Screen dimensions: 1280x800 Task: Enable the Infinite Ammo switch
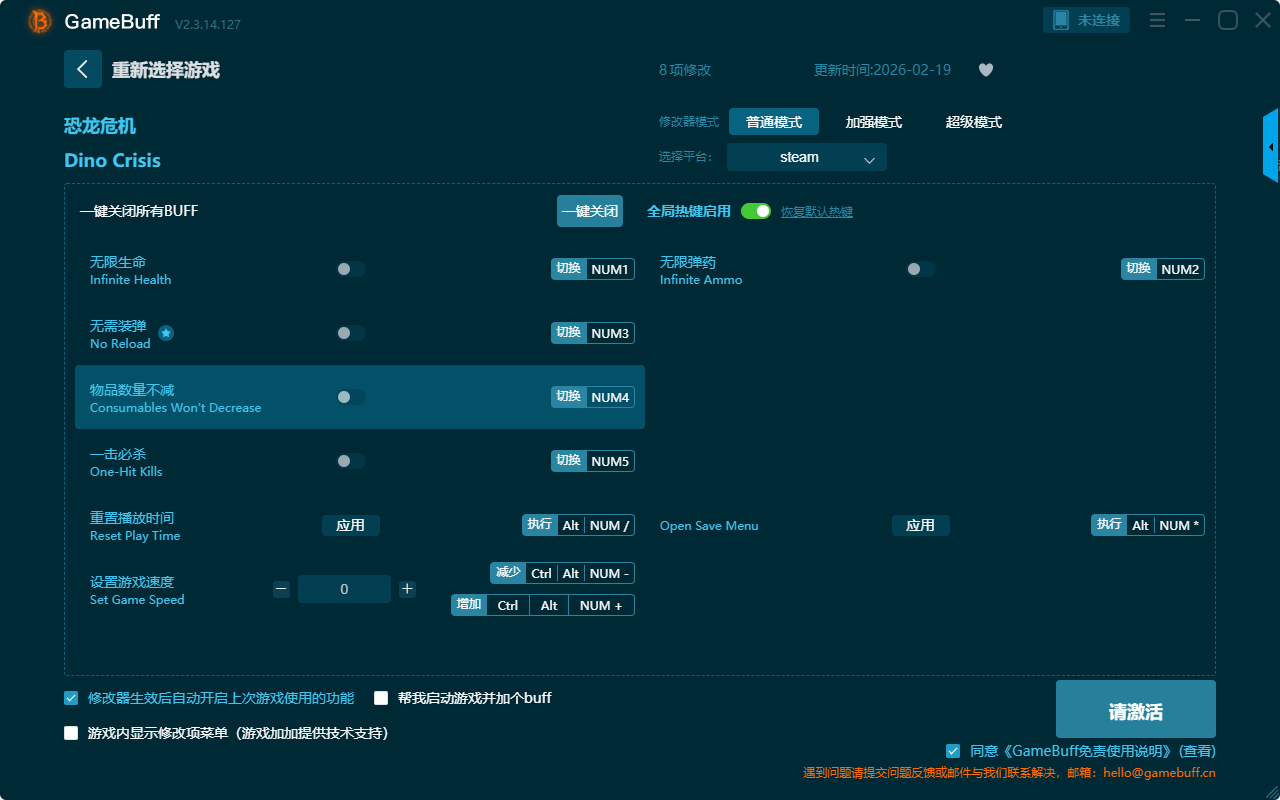pos(920,269)
